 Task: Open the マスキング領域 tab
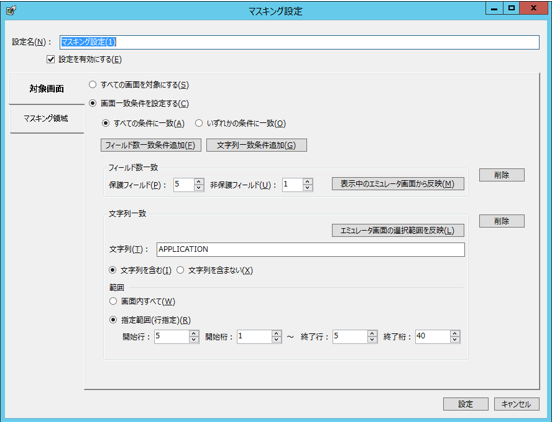tap(47, 119)
